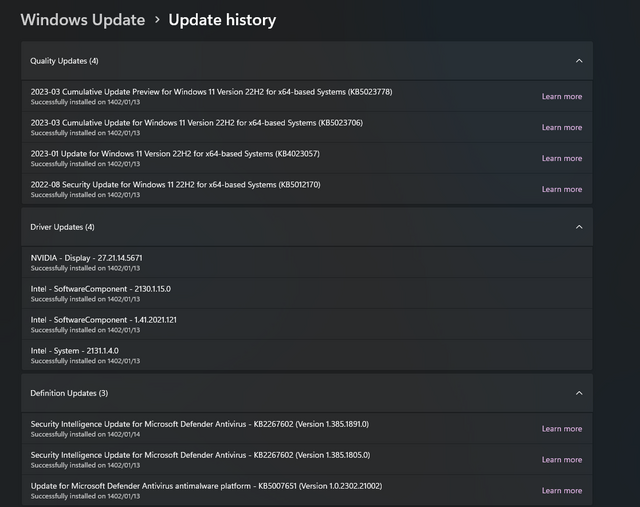Collapse the Definition Updates section
Viewport: 640px width, 507px height.
(578, 393)
